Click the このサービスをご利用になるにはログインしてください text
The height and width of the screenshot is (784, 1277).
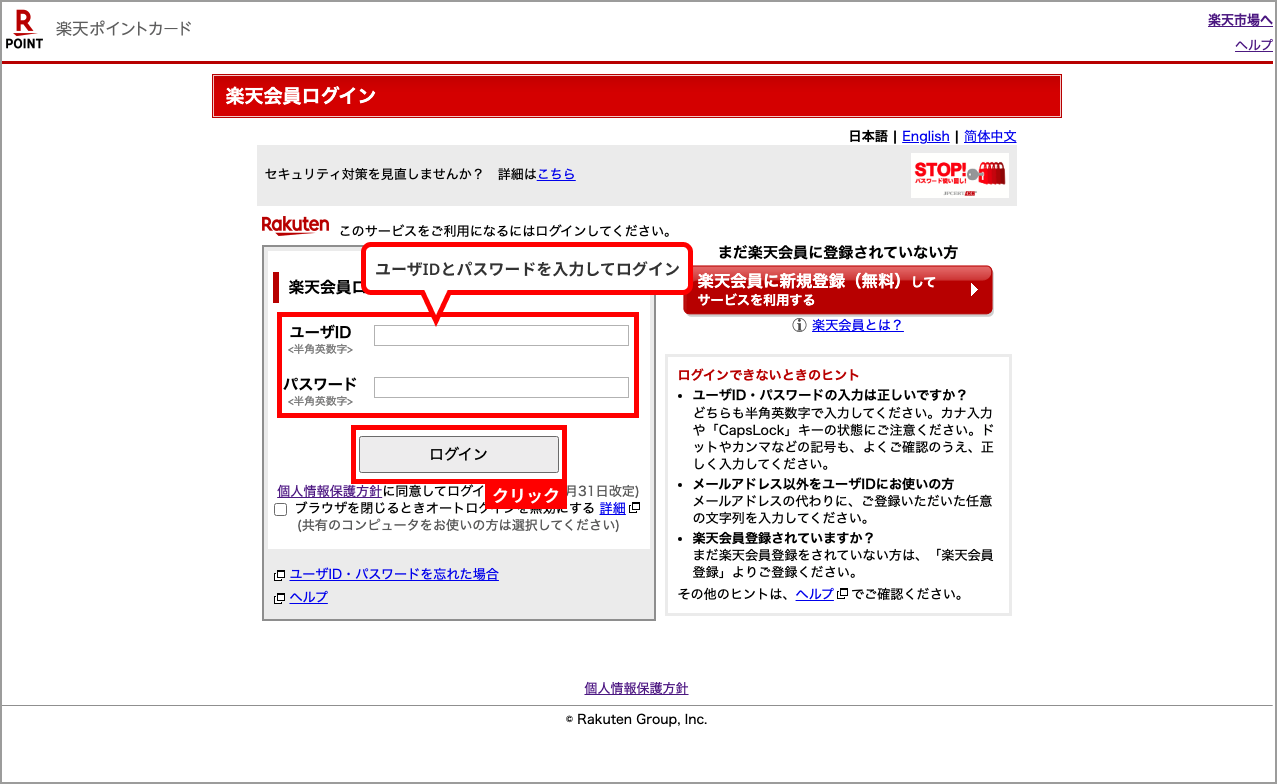point(505,231)
